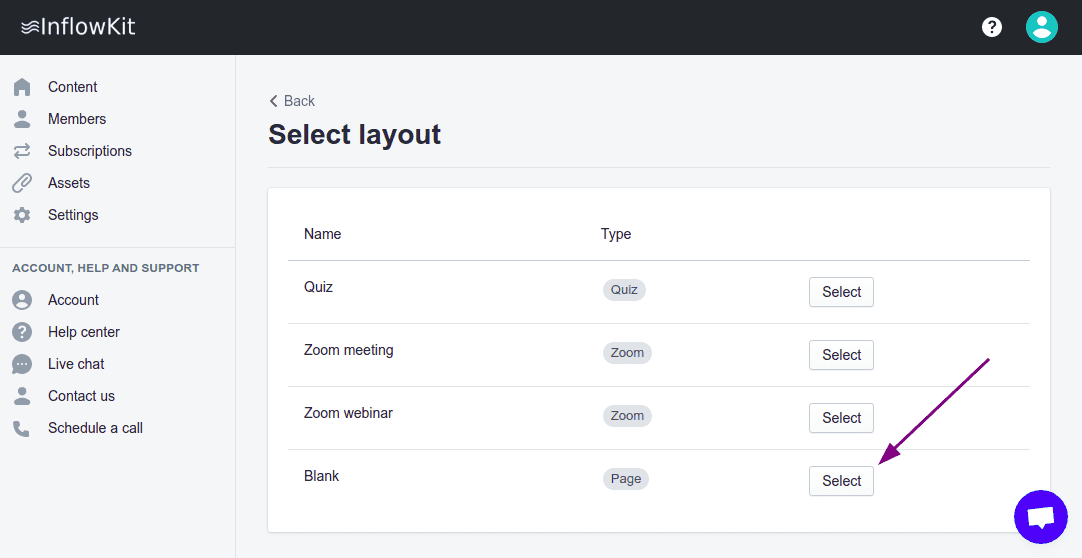The width and height of the screenshot is (1082, 558).
Task: Select the Blank page layout
Action: pyautogui.click(x=841, y=481)
